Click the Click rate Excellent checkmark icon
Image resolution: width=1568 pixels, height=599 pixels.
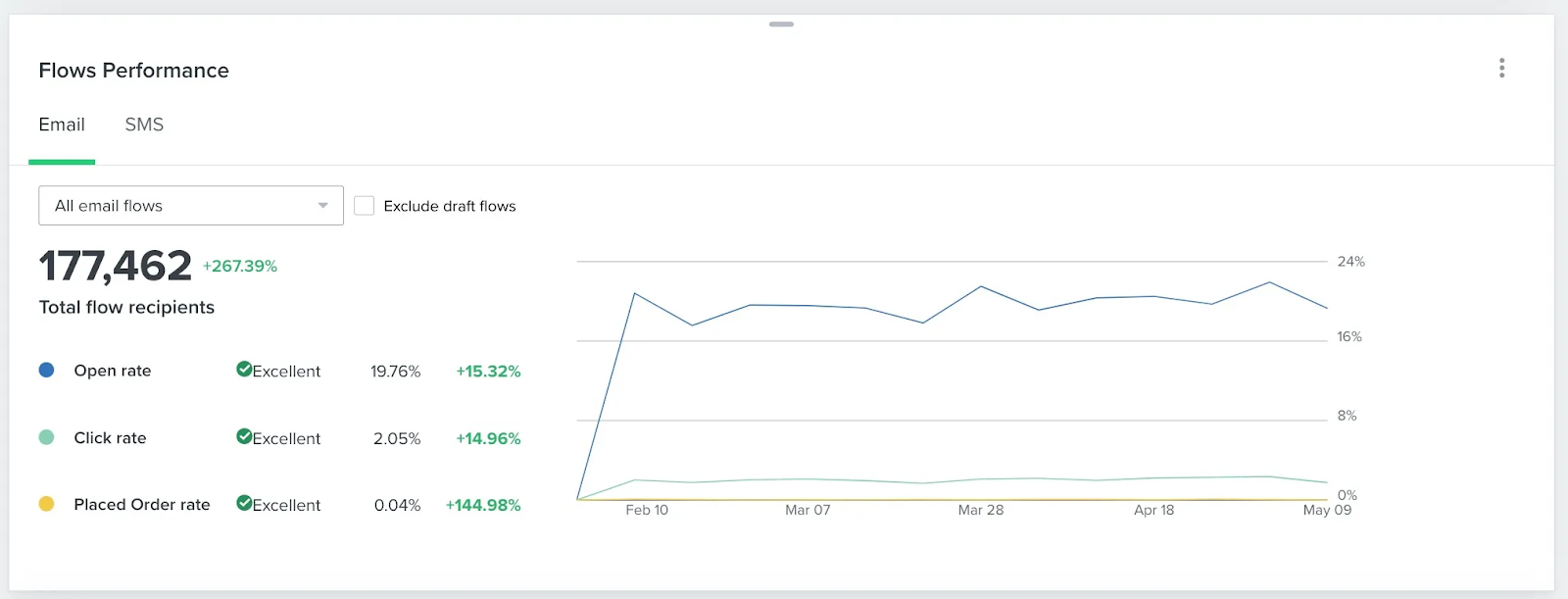tap(244, 436)
